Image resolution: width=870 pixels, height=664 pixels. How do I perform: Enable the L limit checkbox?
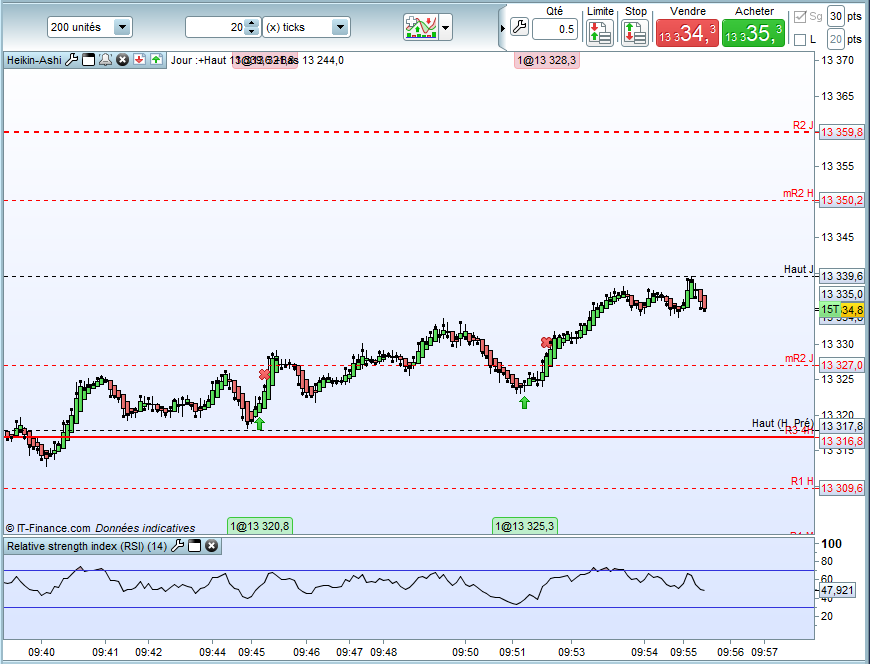[800, 39]
